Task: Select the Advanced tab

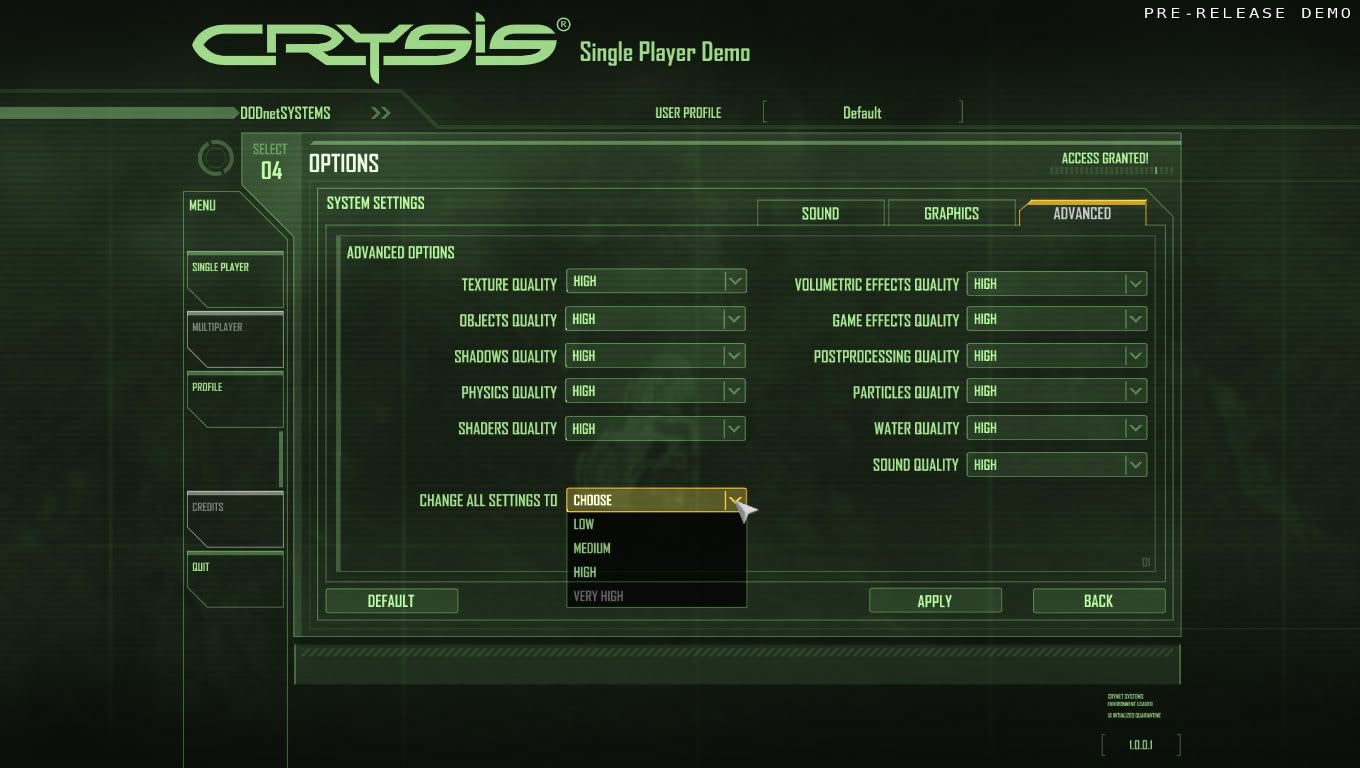Action: coord(1082,213)
